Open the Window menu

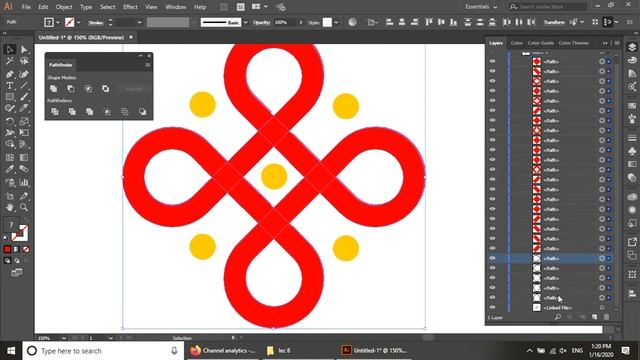point(176,7)
